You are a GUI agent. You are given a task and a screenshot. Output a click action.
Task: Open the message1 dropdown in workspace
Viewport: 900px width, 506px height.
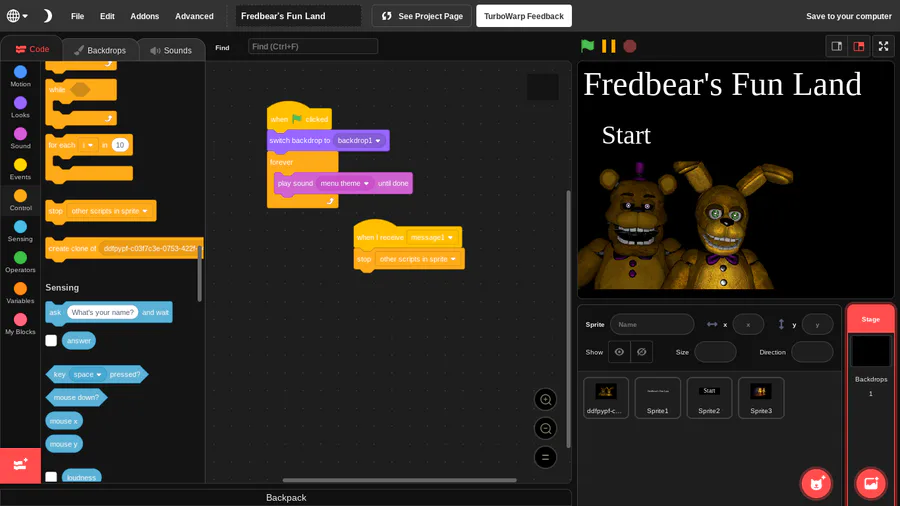click(x=432, y=238)
